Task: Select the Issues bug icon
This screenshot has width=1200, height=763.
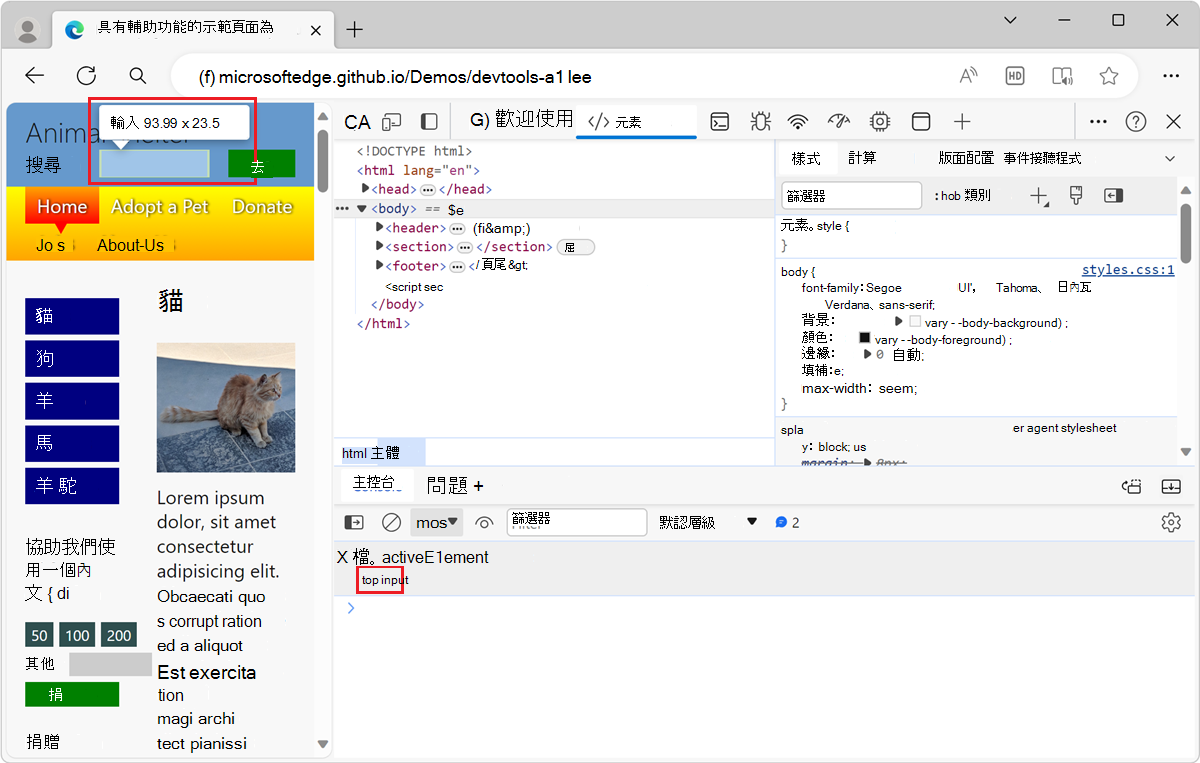Action: (760, 121)
